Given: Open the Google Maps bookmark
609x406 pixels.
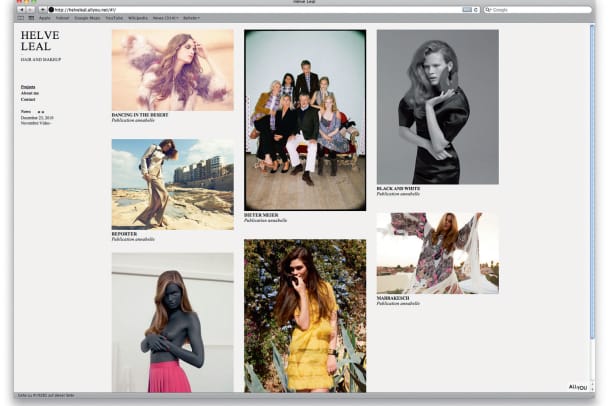Looking at the screenshot, I should (87, 18).
